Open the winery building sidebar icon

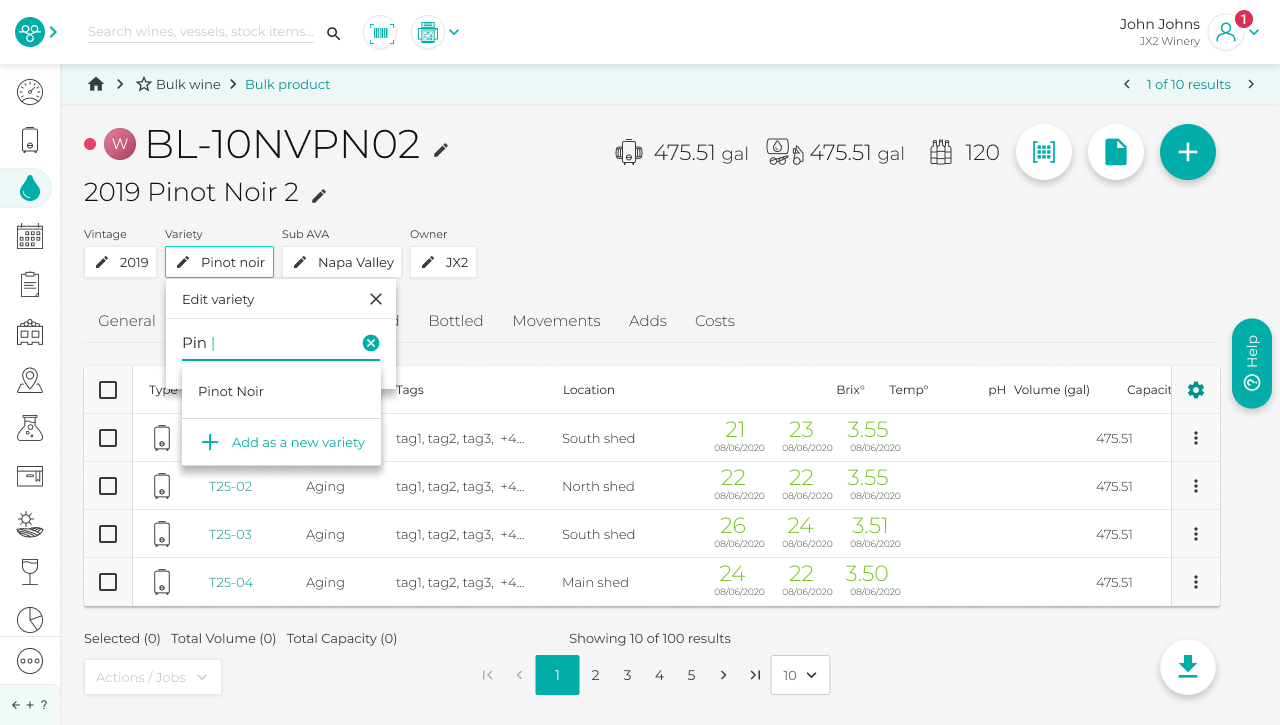pyautogui.click(x=30, y=332)
